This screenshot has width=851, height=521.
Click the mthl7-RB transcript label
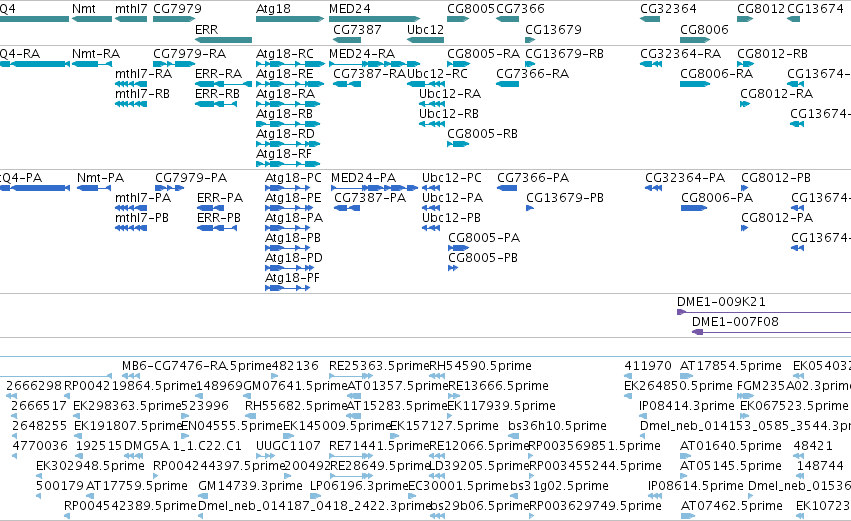[x=142, y=94]
